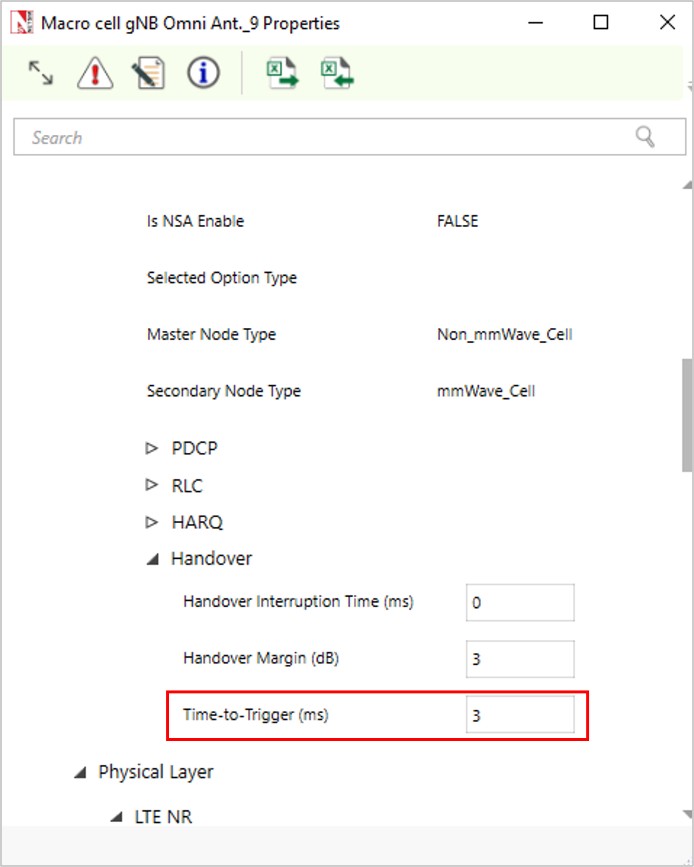This screenshot has width=694, height=867.
Task: Expand the PDCP section
Action: pos(152,449)
